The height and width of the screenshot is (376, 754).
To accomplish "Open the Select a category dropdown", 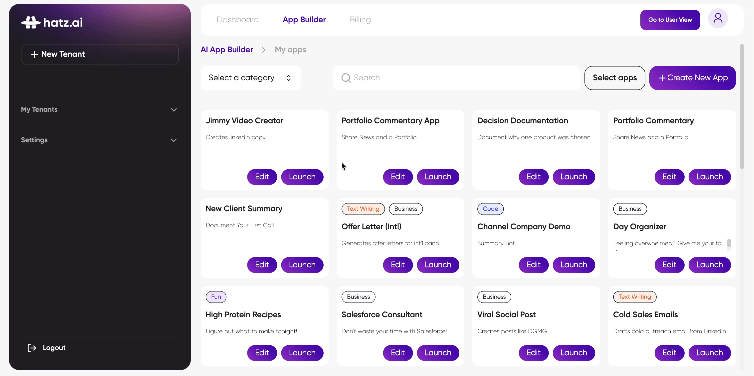I will [x=251, y=78].
